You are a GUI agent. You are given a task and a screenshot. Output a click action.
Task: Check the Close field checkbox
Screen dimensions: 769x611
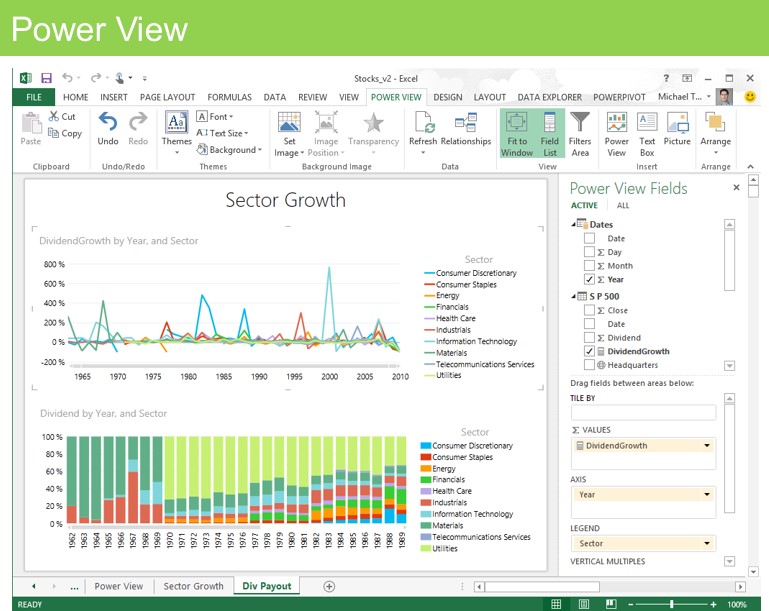click(590, 310)
